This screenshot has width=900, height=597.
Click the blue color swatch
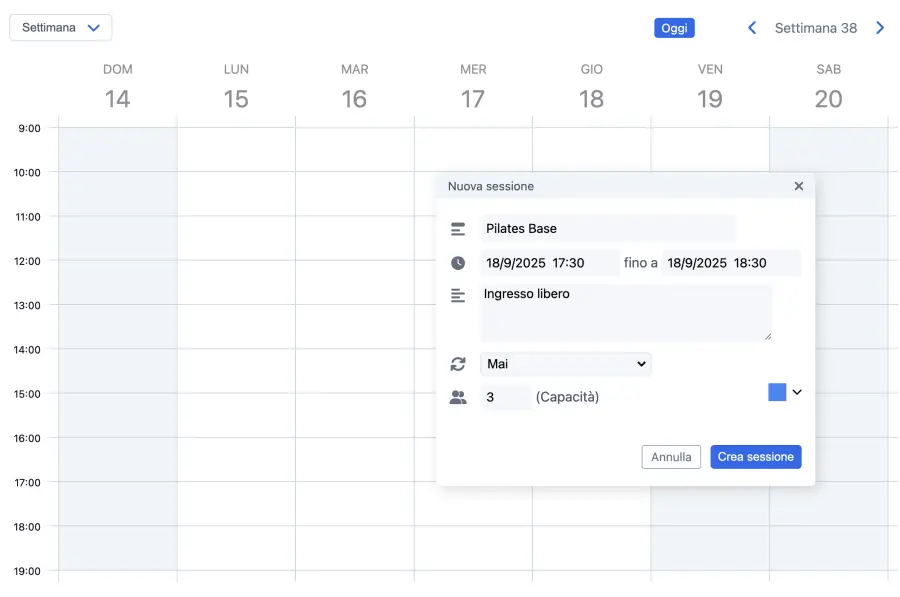tap(777, 392)
